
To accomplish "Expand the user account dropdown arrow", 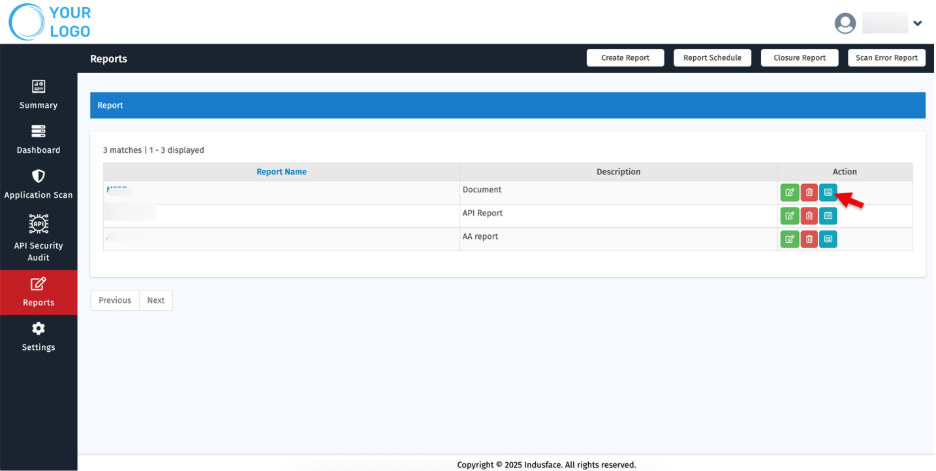I will [x=917, y=23].
